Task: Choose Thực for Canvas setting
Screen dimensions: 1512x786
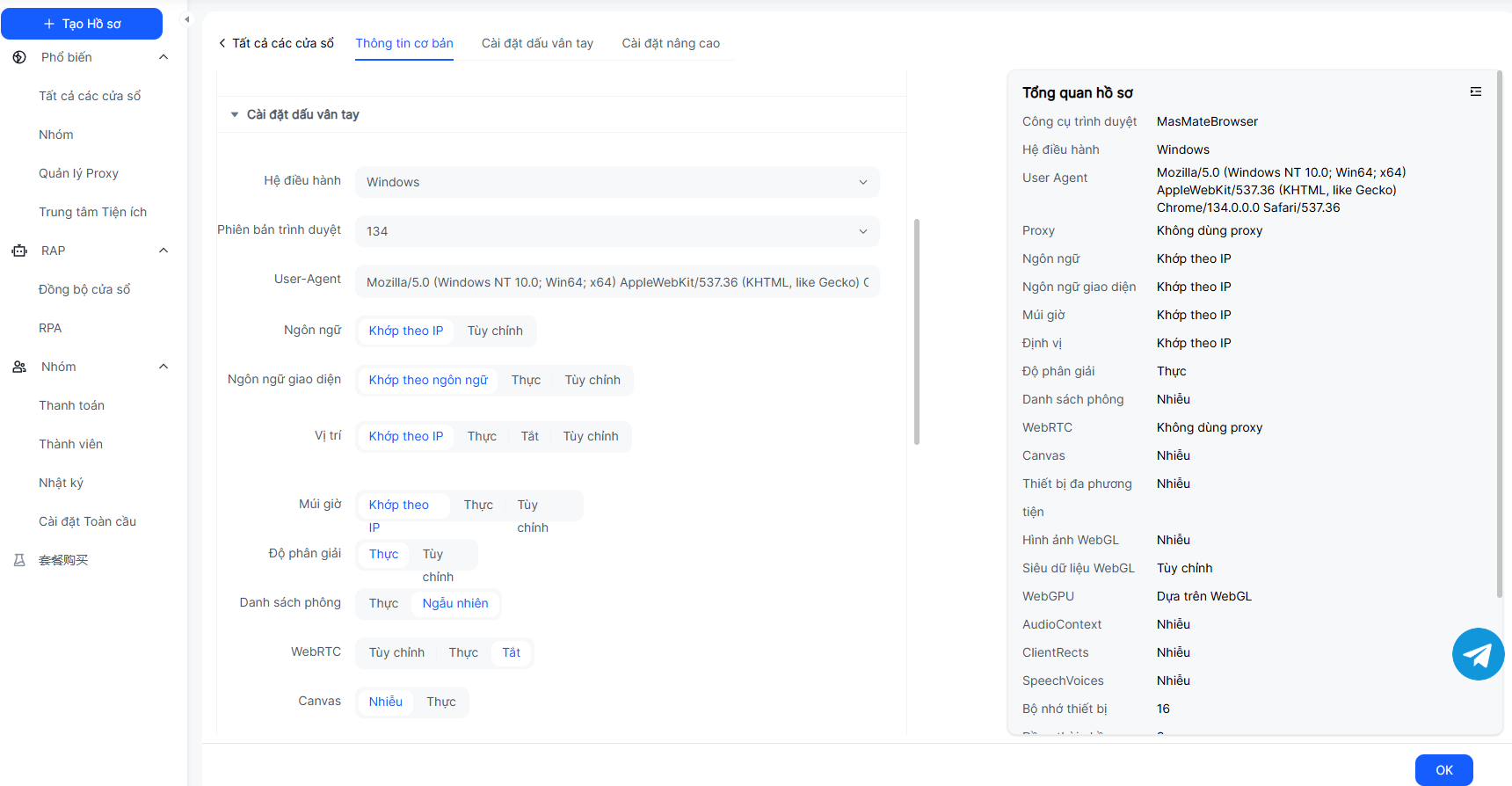Action: [441, 702]
